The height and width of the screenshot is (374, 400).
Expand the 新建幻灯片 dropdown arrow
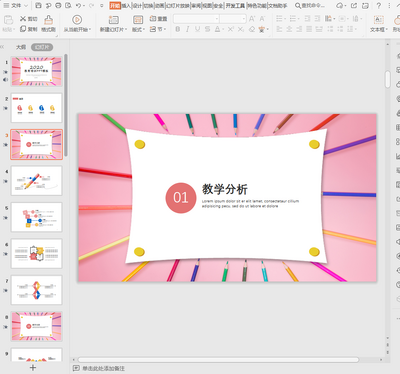coord(126,30)
